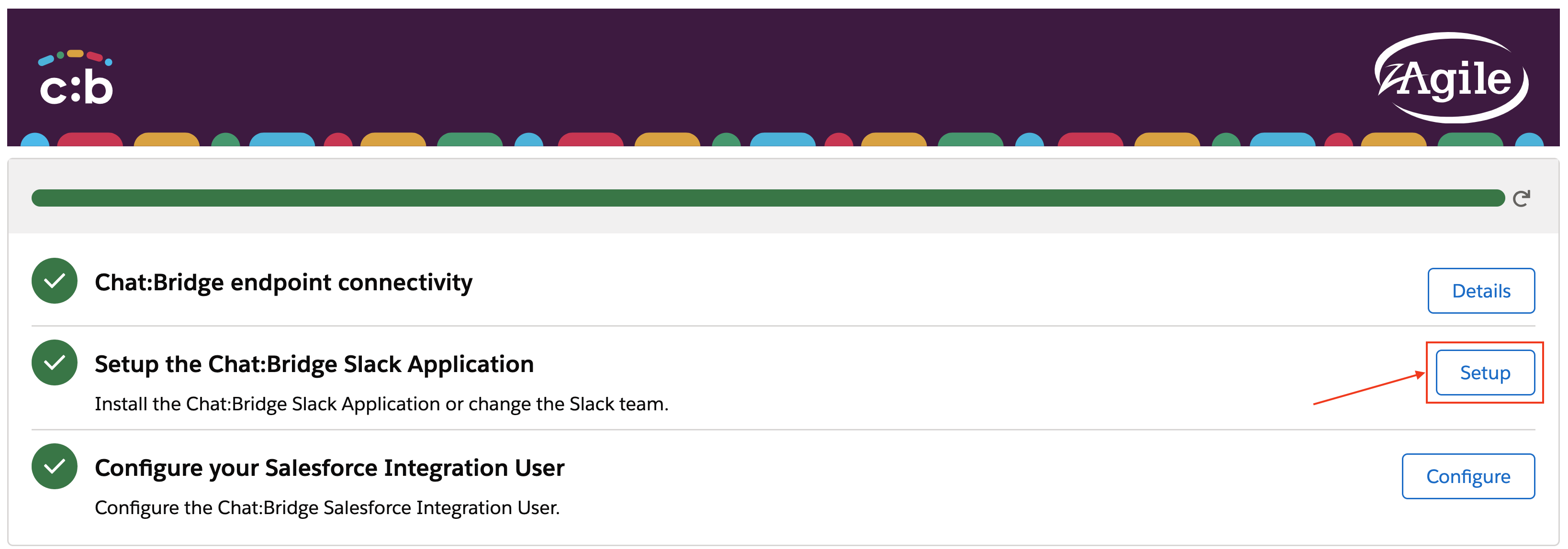Click the green checkmark beside Slack Application setup
The width and height of the screenshot is (1568, 549).
point(54,362)
